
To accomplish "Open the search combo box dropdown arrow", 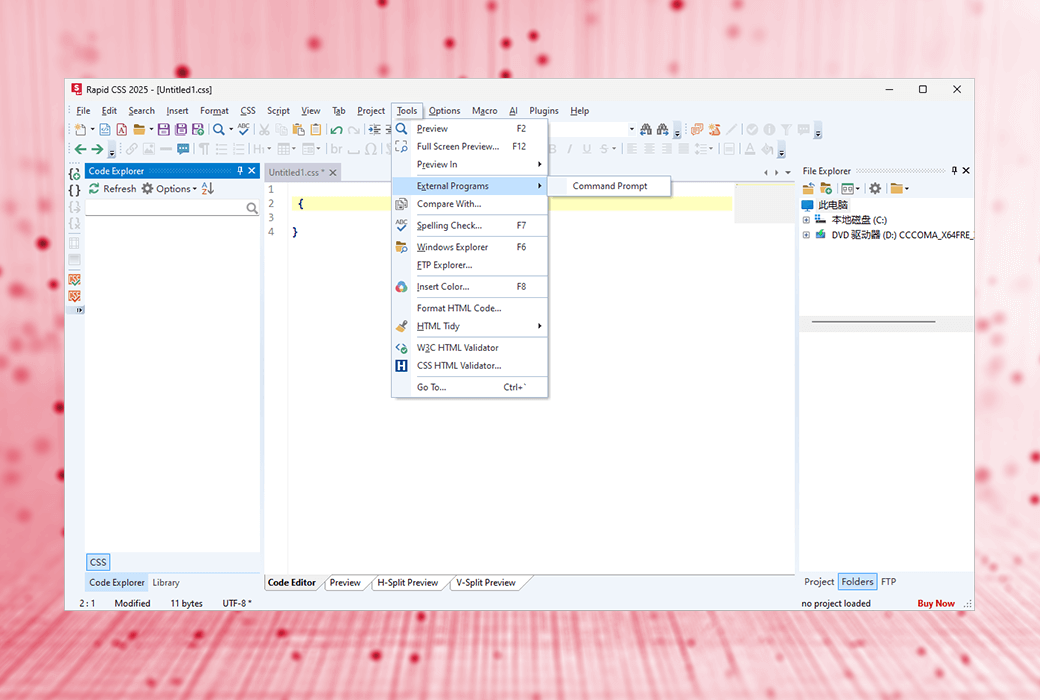I will click(x=631, y=129).
